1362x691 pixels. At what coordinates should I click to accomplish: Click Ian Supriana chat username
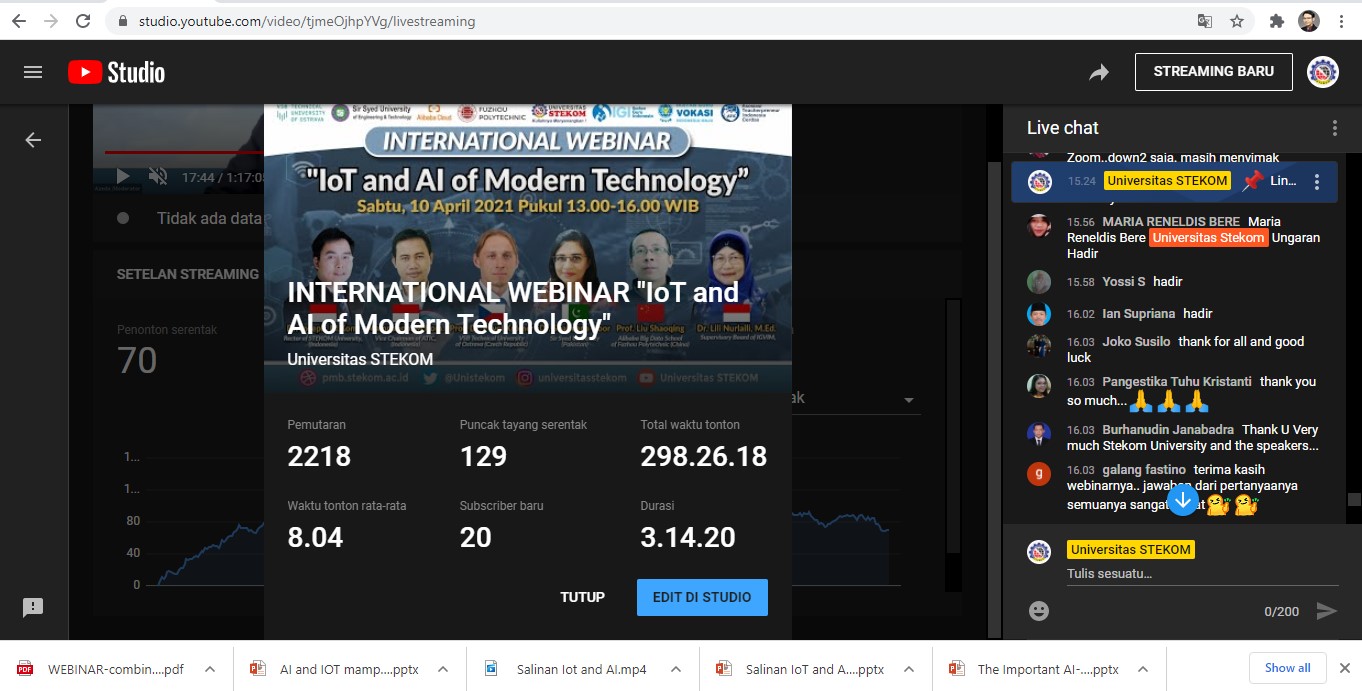(1138, 314)
